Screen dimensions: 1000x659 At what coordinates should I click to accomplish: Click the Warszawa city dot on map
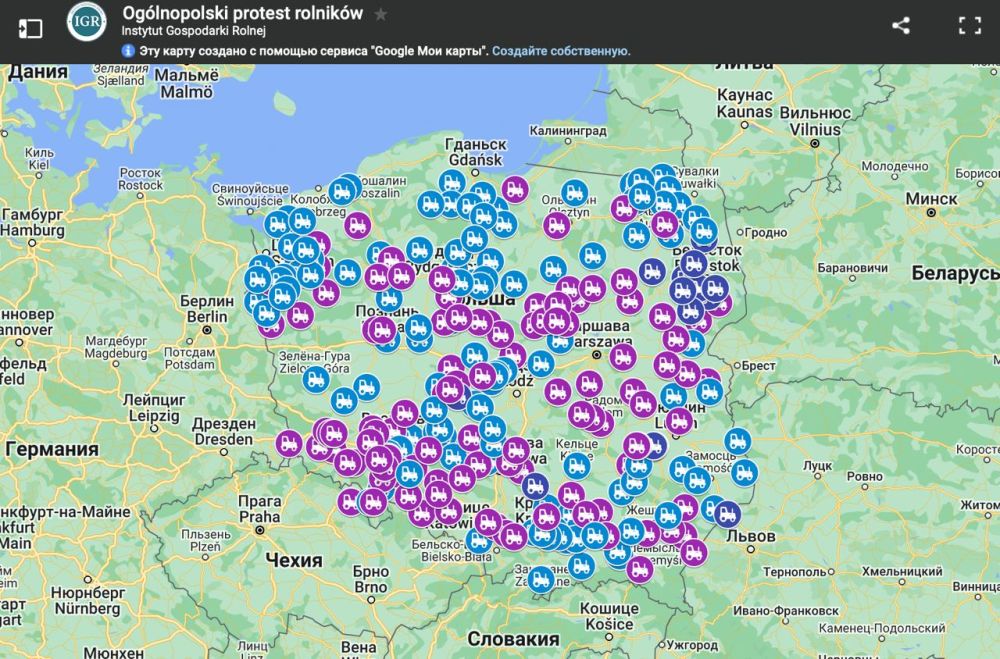tap(596, 354)
